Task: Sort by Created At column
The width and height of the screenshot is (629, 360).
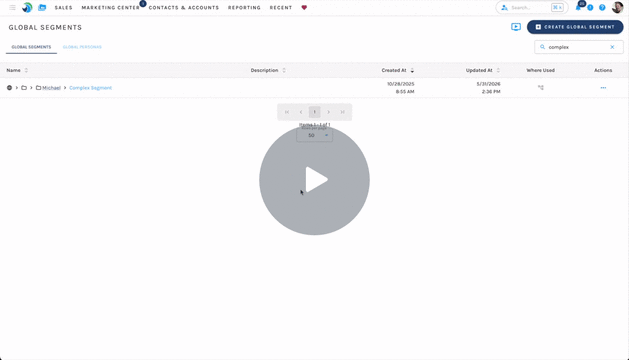Action: (398, 70)
